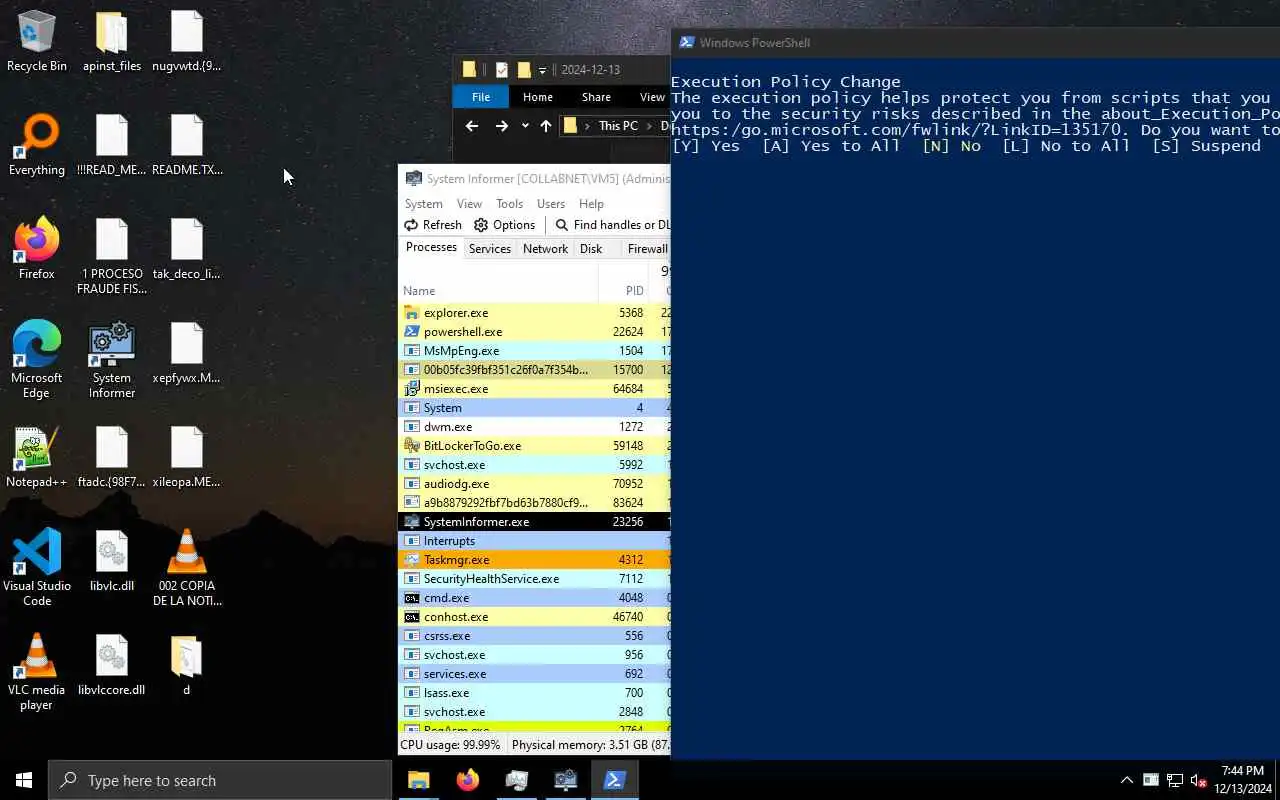Click the Windows Start button
1280x800 pixels.
click(24, 780)
